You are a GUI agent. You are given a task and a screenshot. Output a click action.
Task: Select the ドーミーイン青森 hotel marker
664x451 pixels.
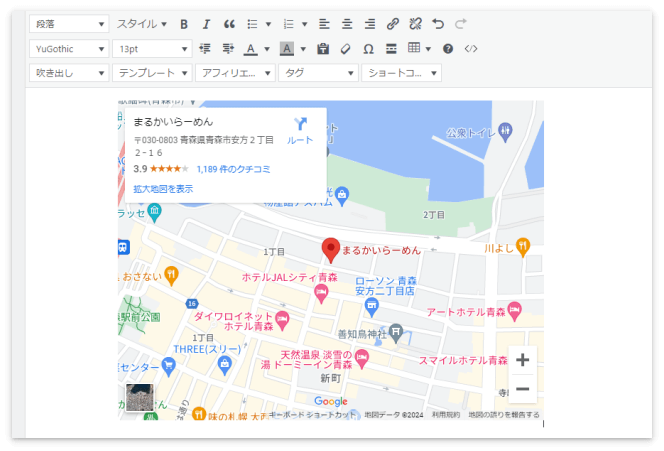(x=361, y=359)
